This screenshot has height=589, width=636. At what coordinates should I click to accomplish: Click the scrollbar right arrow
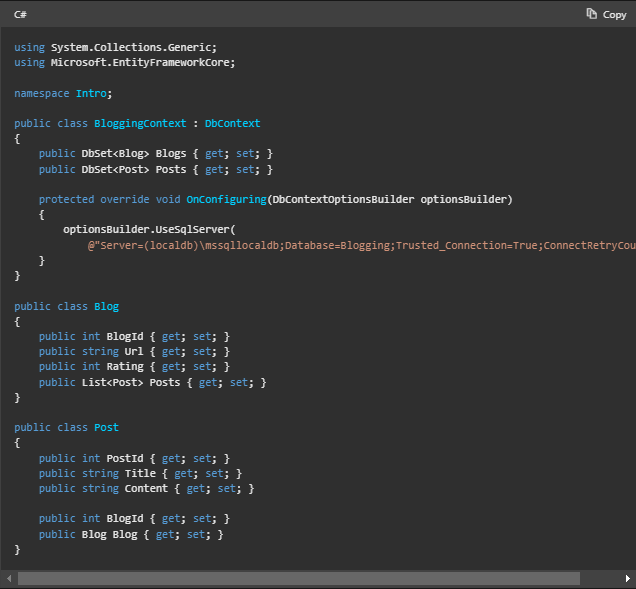627,578
